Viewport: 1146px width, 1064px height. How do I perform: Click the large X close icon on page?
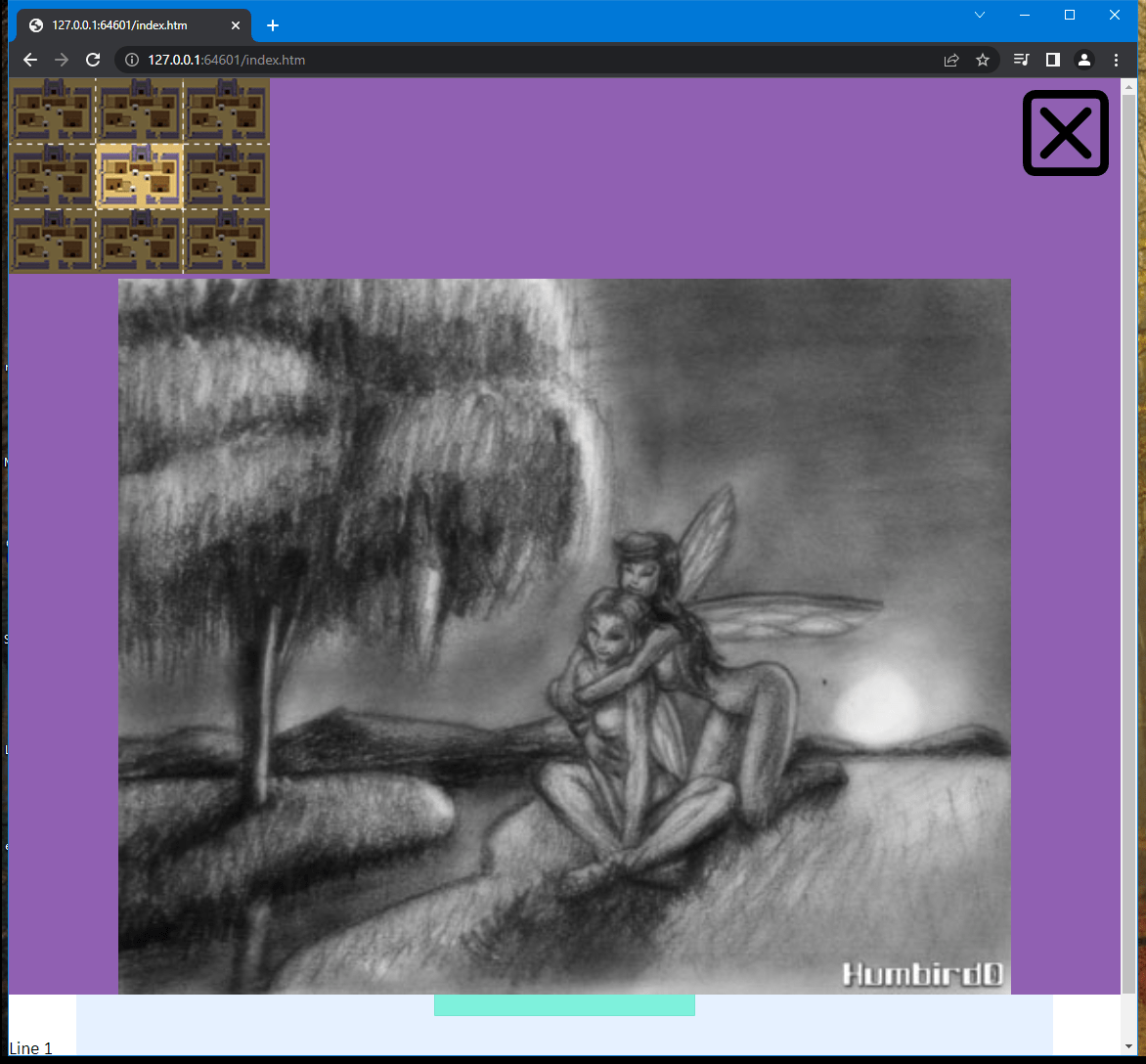(1065, 133)
